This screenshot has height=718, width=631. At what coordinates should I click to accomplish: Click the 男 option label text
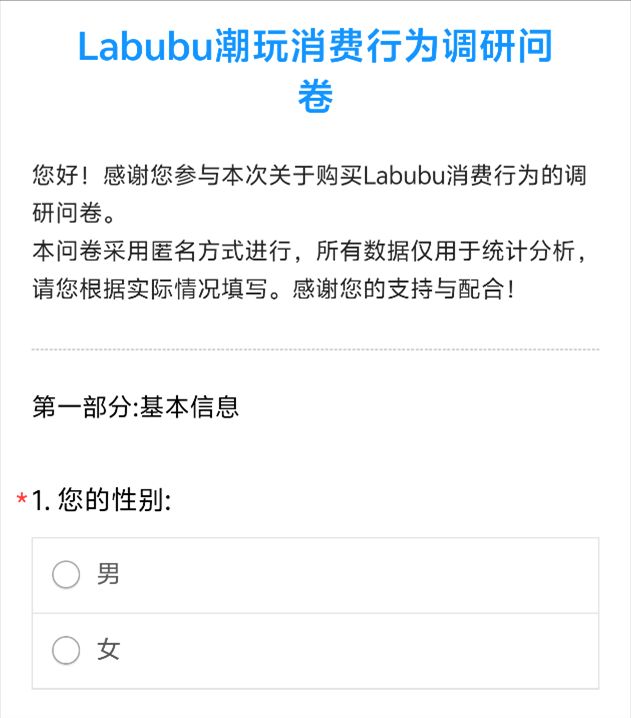tap(108, 575)
